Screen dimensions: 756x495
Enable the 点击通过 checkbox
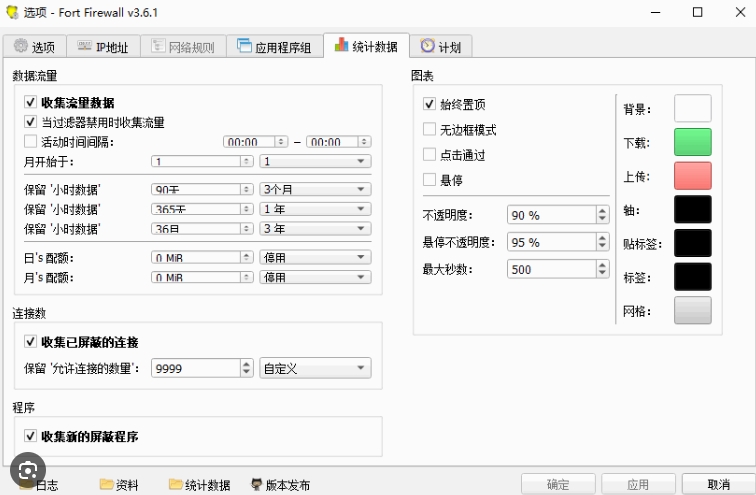(429, 155)
